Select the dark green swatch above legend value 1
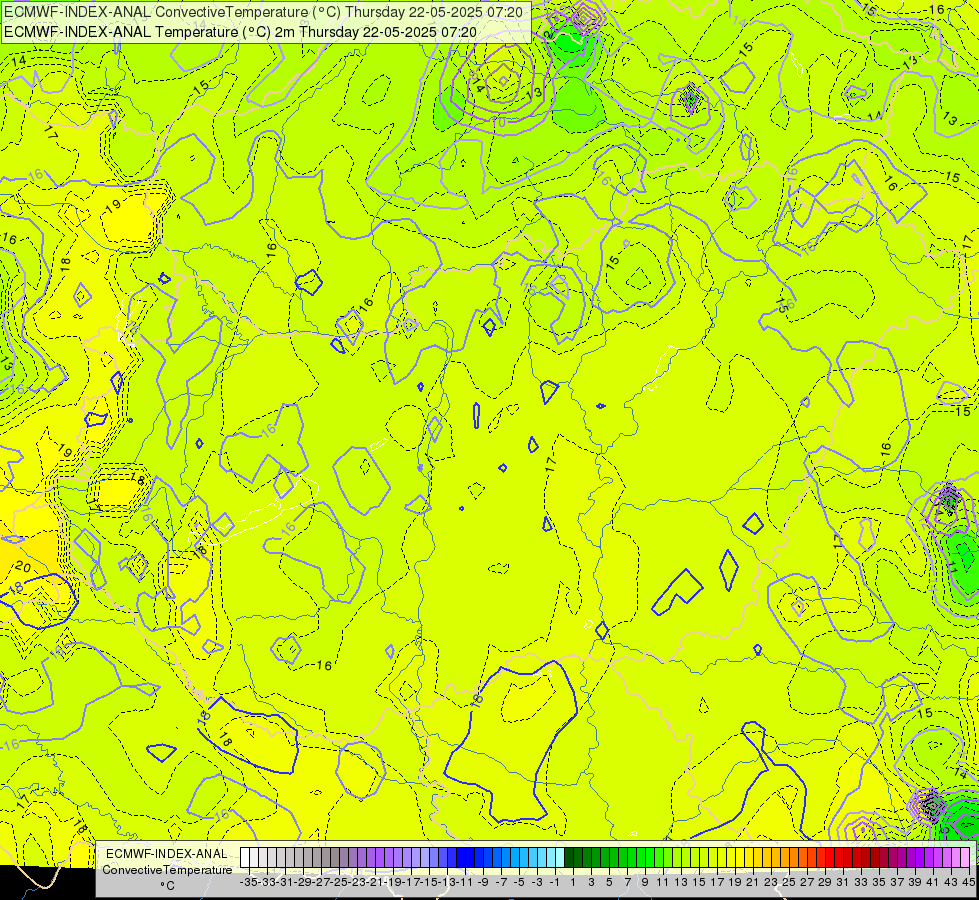Image resolution: width=979 pixels, height=900 pixels. [569, 858]
